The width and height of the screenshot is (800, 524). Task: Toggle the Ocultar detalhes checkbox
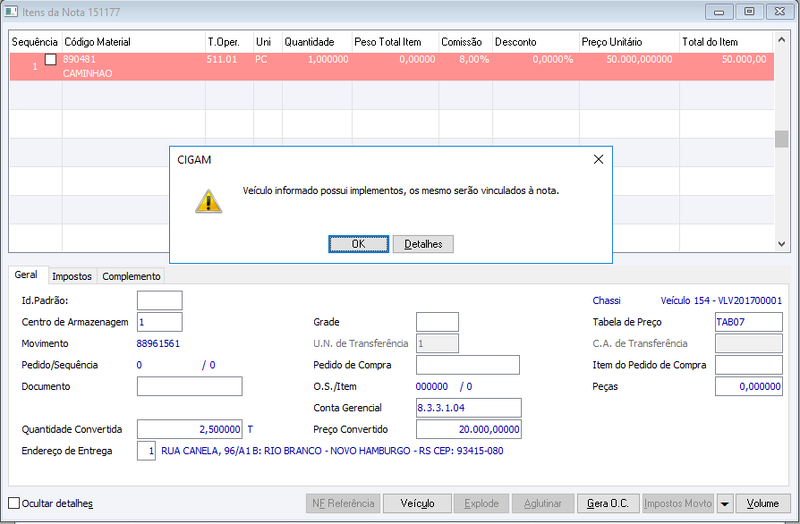click(x=14, y=503)
